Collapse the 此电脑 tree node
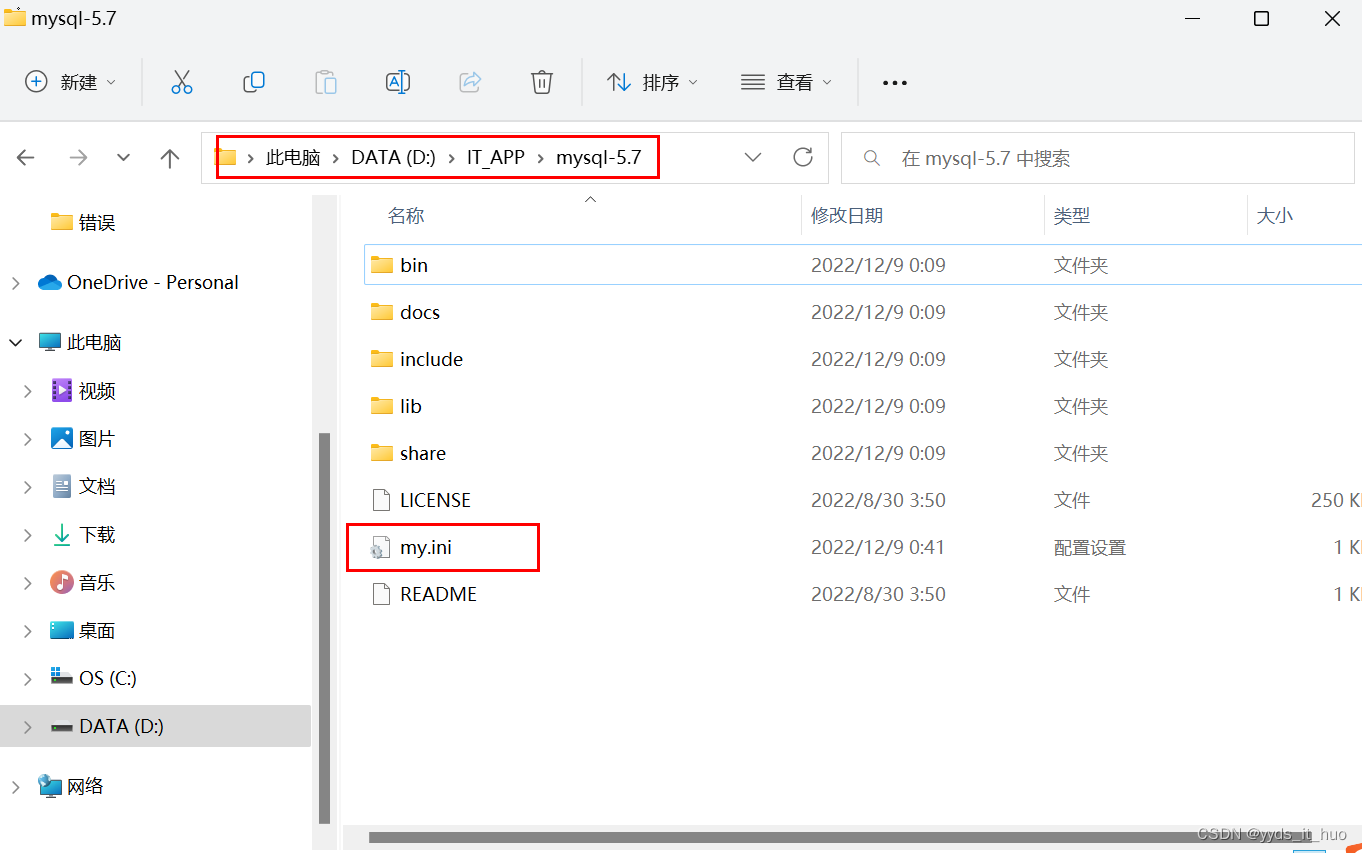The image size is (1362, 853). pyautogui.click(x=15, y=343)
